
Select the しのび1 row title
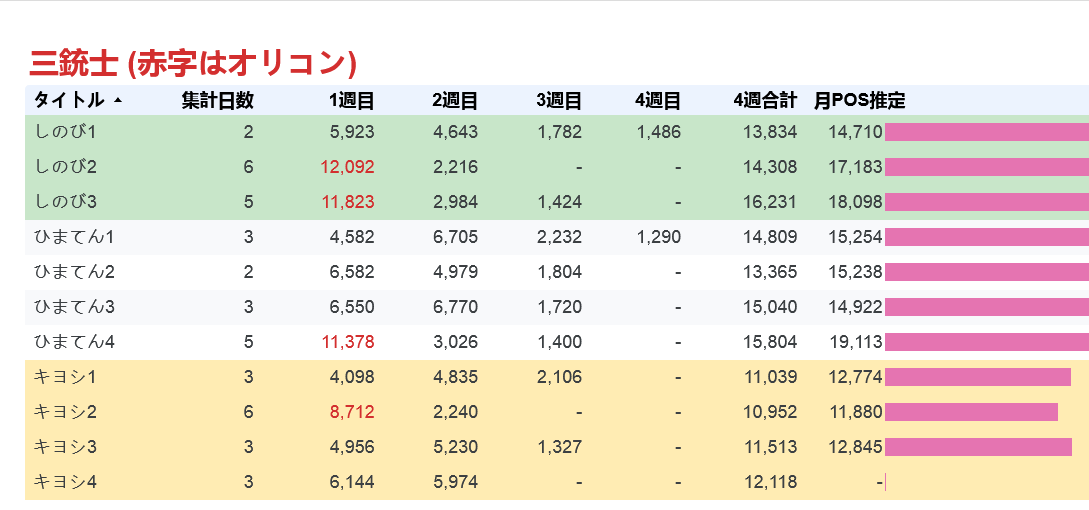click(x=66, y=132)
